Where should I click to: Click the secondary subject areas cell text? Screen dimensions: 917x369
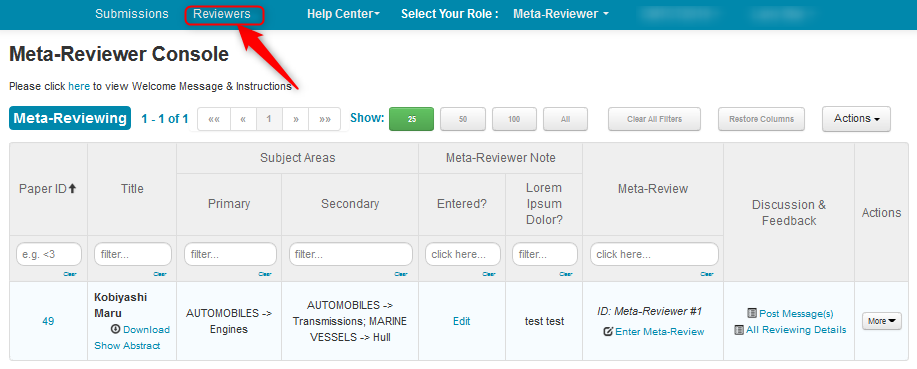[x=350, y=321]
